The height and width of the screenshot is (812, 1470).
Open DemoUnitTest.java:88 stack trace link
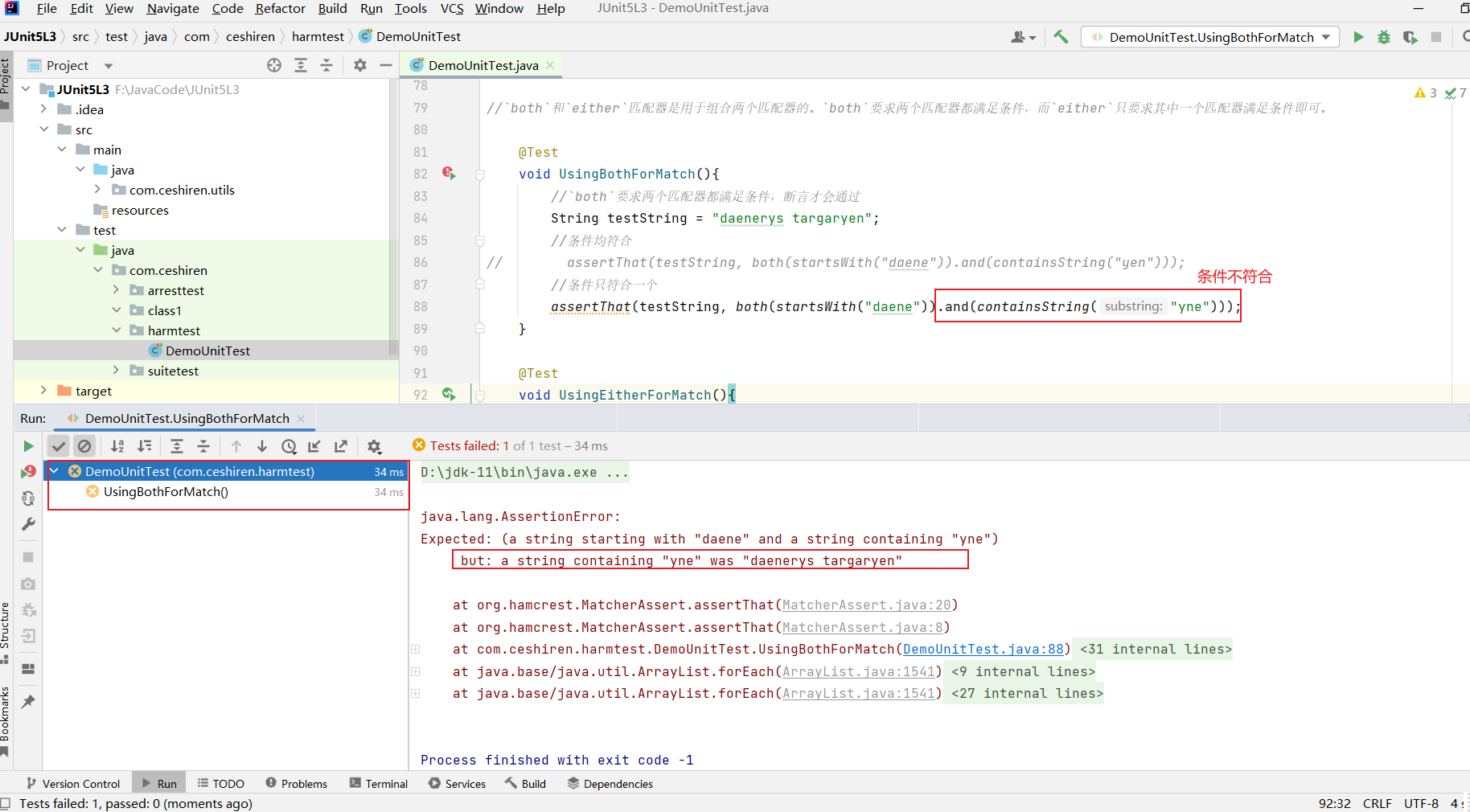coord(983,650)
